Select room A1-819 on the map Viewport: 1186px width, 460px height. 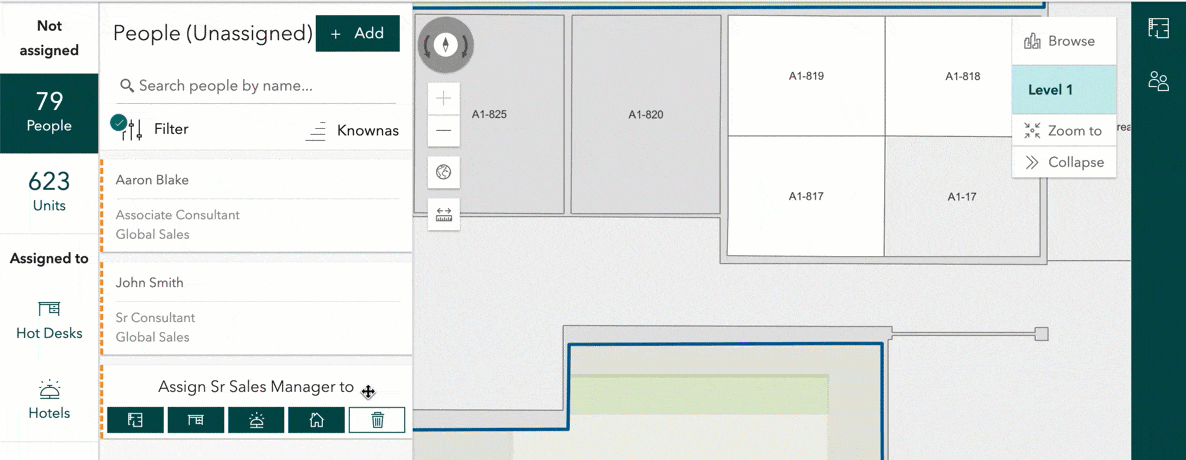(x=806, y=76)
